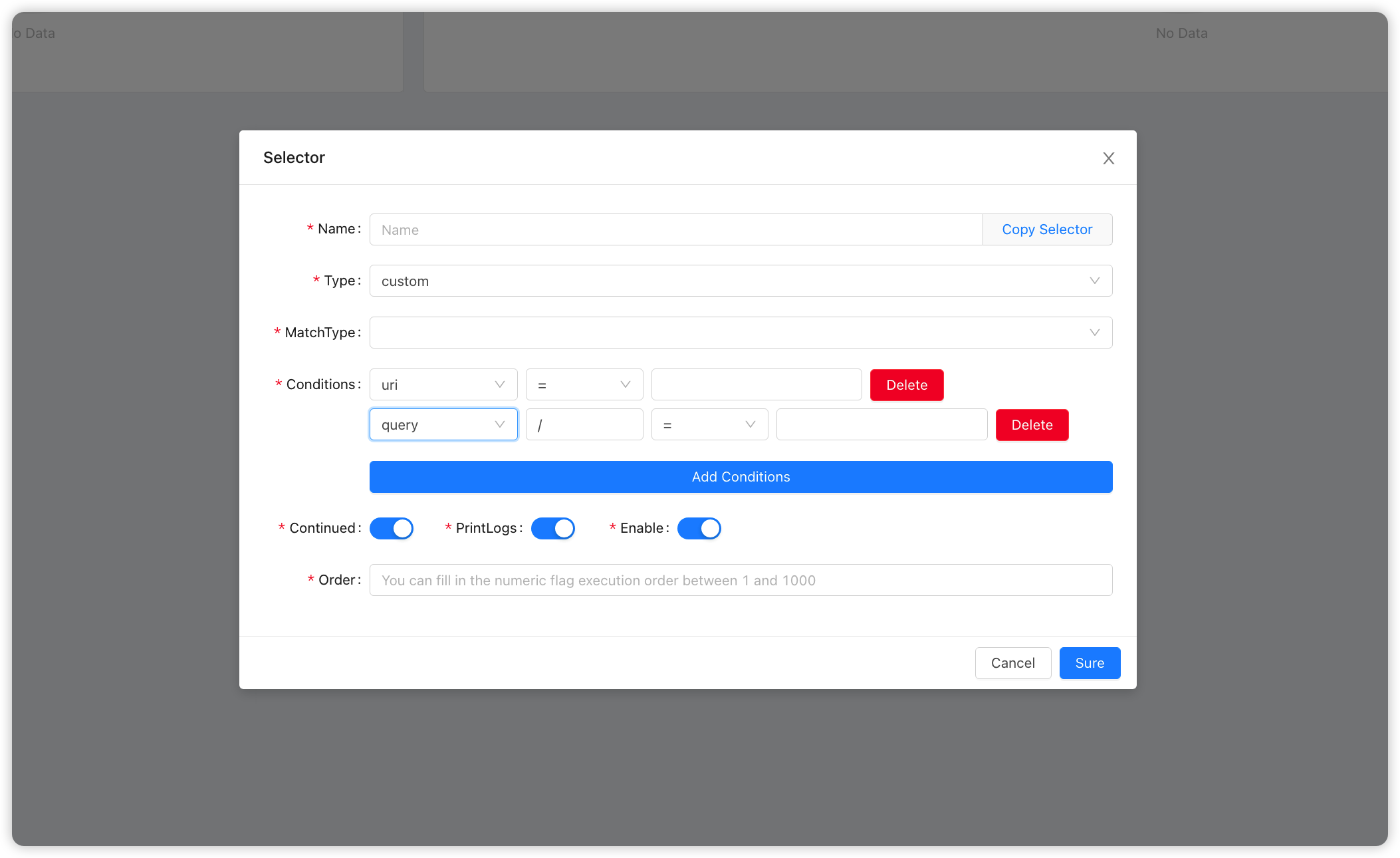Toggle the Continued switch off
Image resolution: width=1400 pixels, height=858 pixels.
point(391,527)
